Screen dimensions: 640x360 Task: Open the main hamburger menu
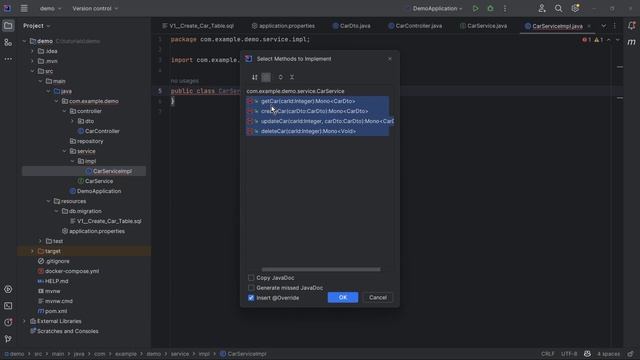point(24,8)
